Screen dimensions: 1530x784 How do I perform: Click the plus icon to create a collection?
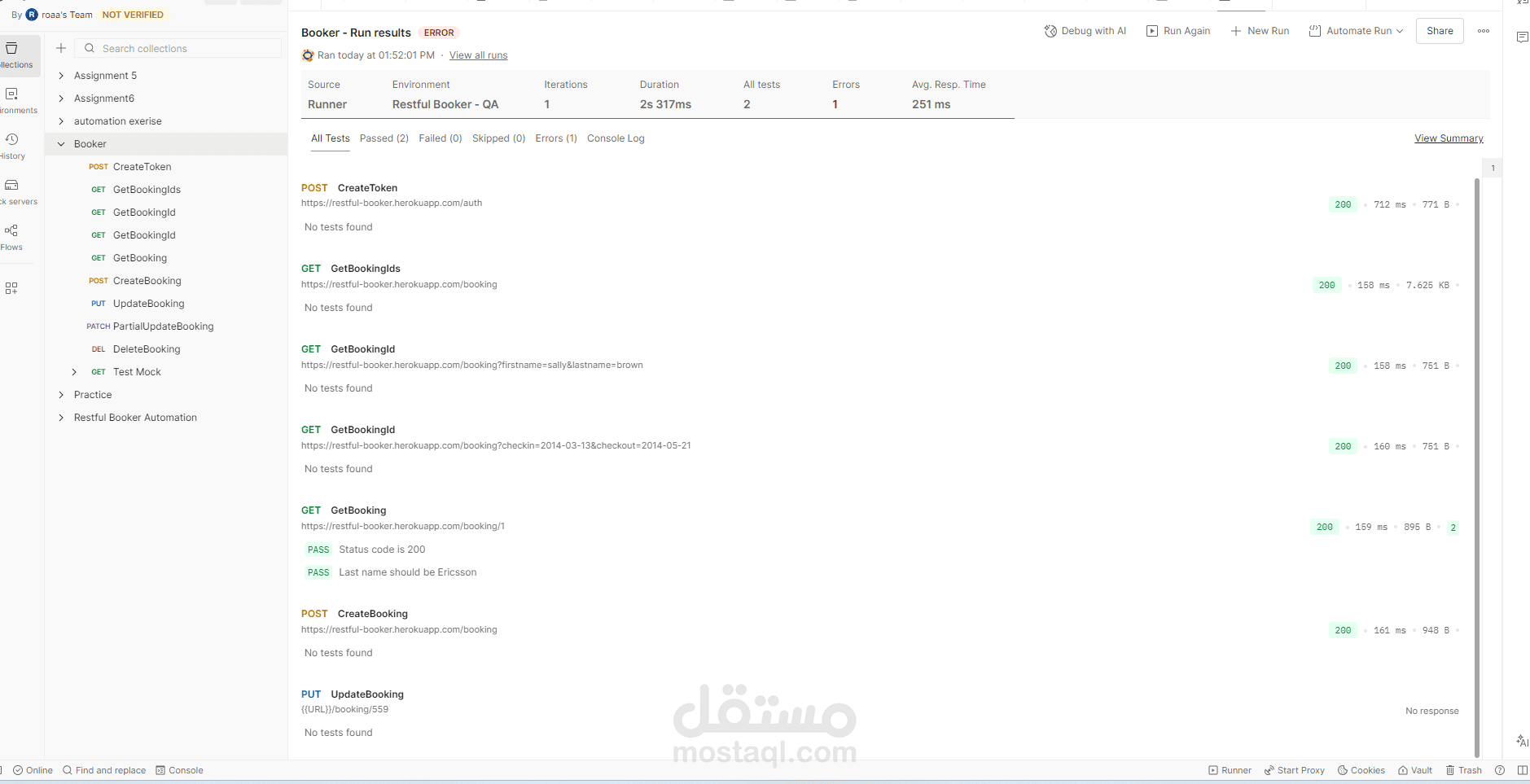61,48
